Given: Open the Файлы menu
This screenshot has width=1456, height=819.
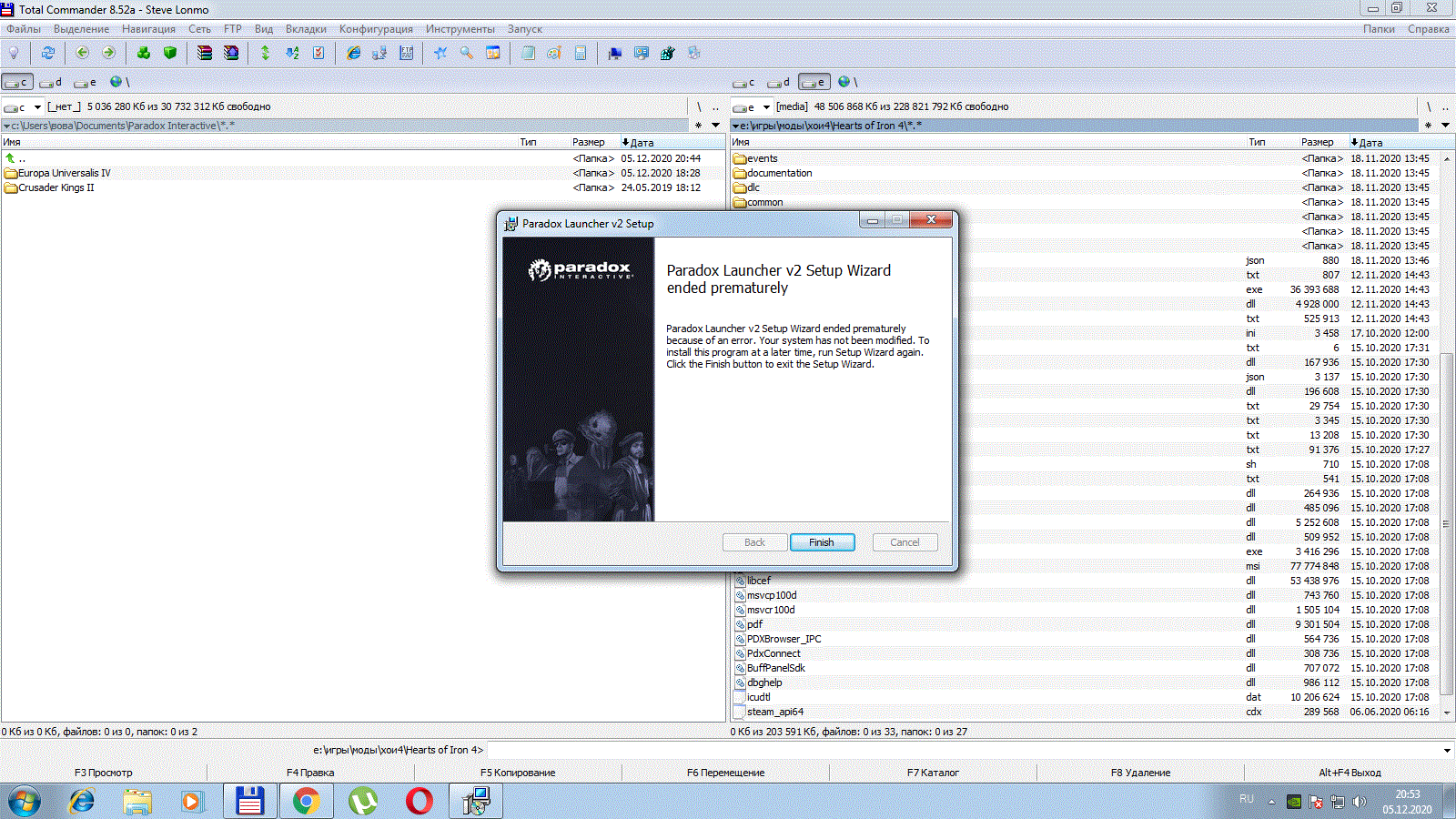Looking at the screenshot, I should click(x=24, y=29).
